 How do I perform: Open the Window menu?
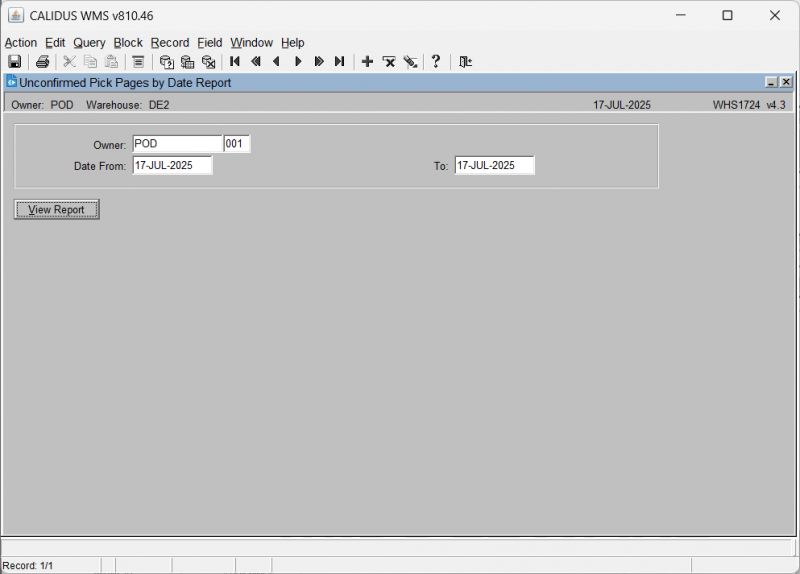252,43
